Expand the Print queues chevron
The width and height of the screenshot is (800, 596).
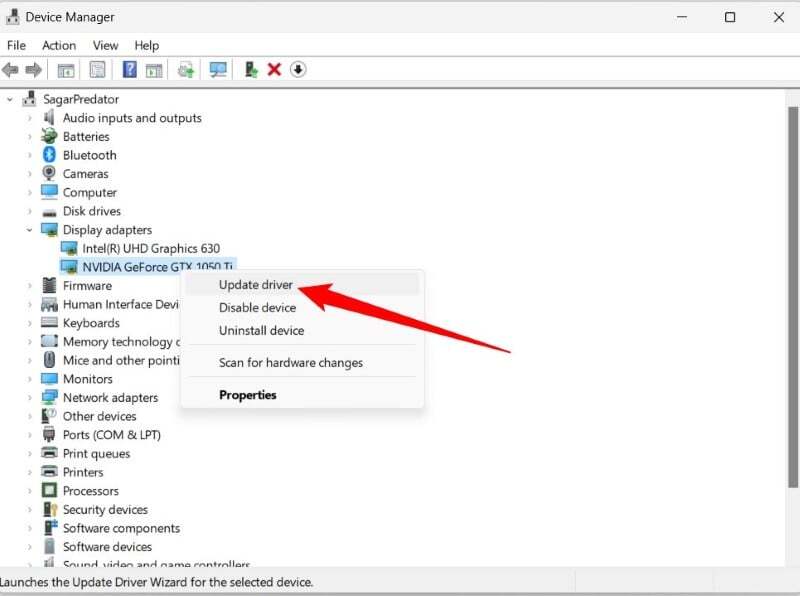click(x=30, y=454)
